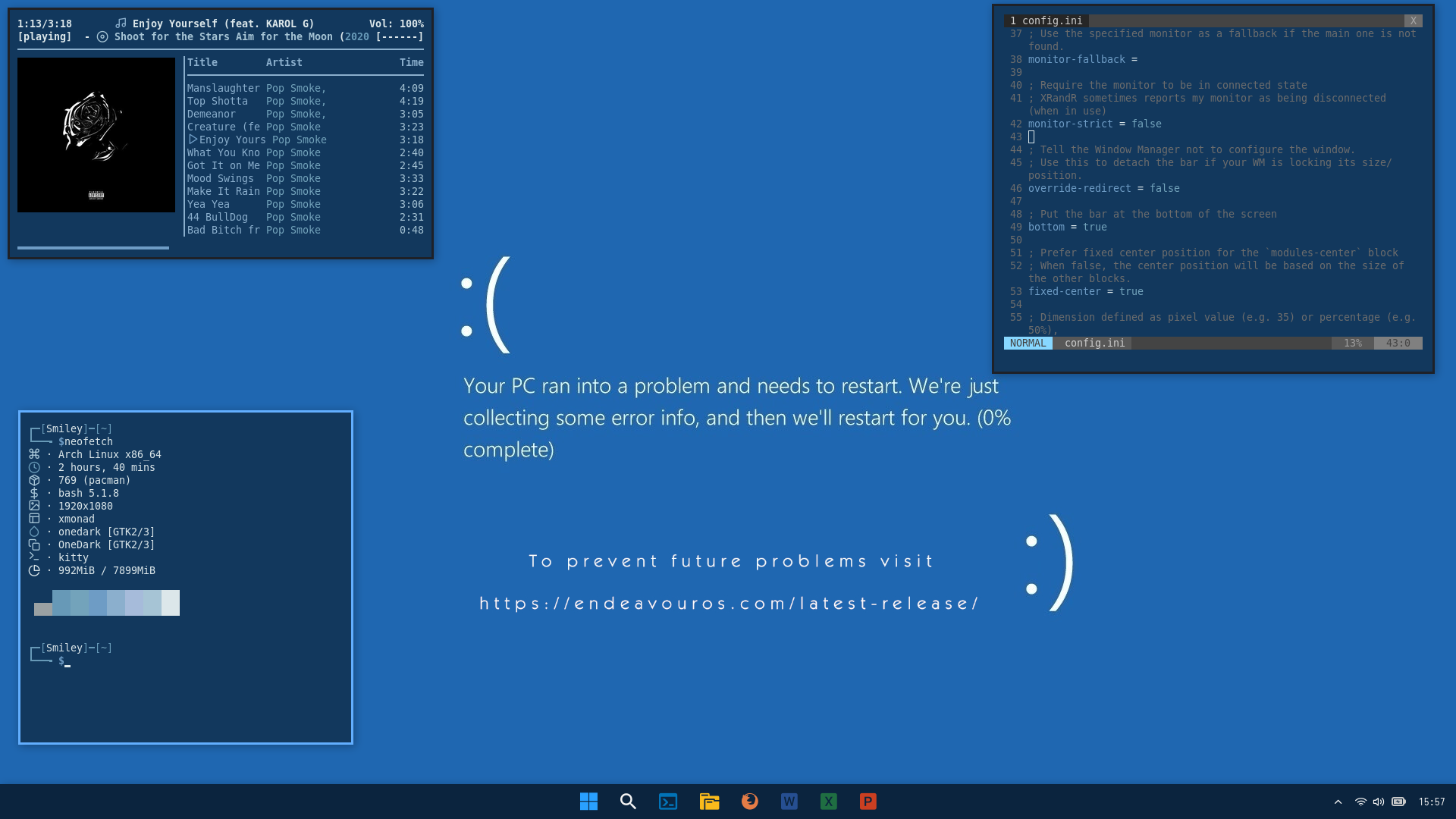The width and height of the screenshot is (1456, 819).
Task: Click the fixed-center = true line
Action: [x=1086, y=292]
